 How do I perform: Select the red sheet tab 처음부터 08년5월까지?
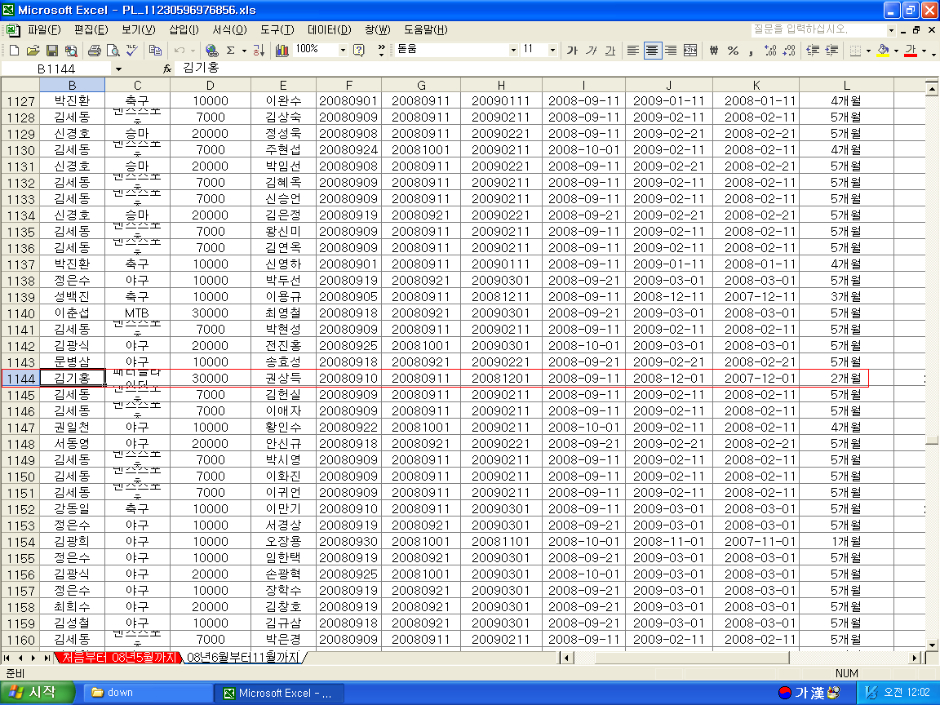pyautogui.click(x=119, y=658)
